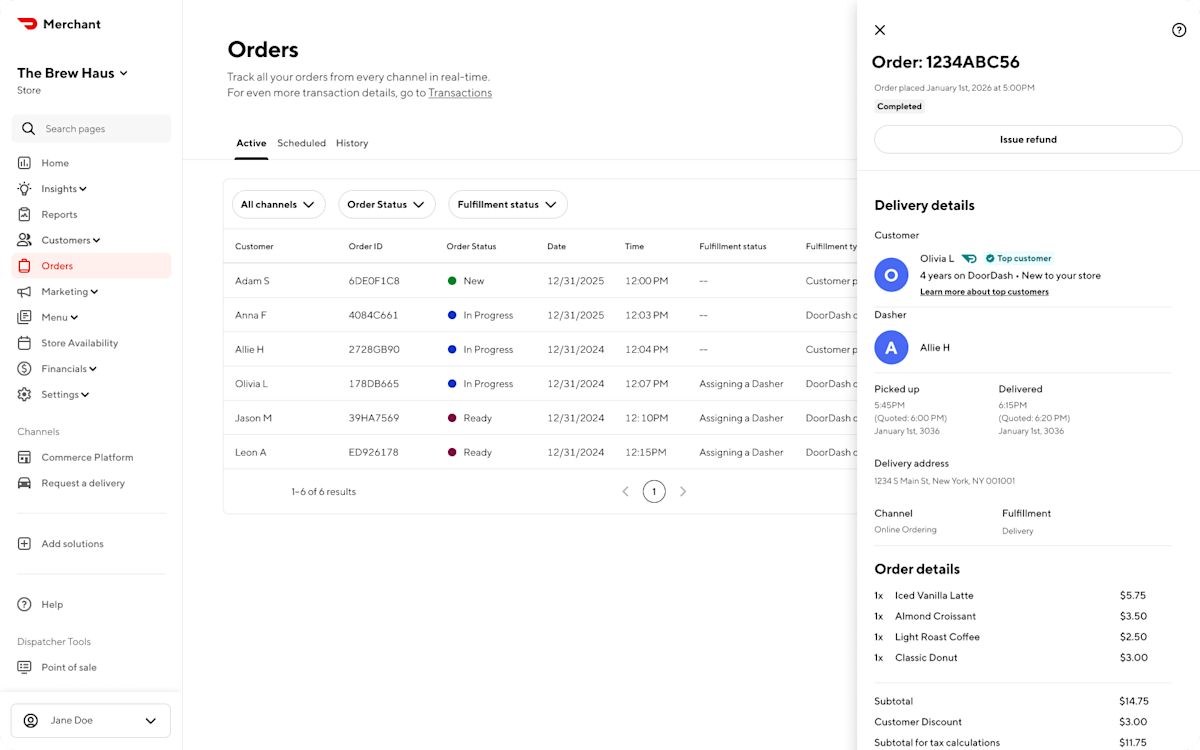Issue a refund for order 1234ABC56
Viewport: 1200px width, 750px height.
[x=1028, y=139]
